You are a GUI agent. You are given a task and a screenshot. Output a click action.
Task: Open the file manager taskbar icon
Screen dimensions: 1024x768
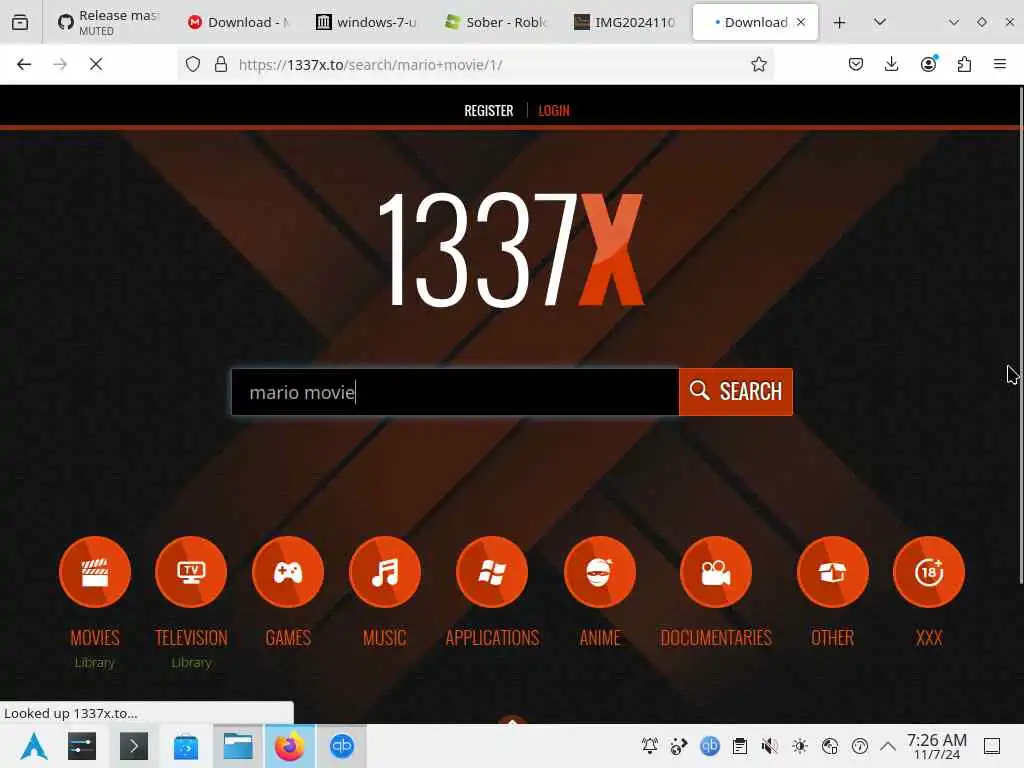pyautogui.click(x=238, y=746)
